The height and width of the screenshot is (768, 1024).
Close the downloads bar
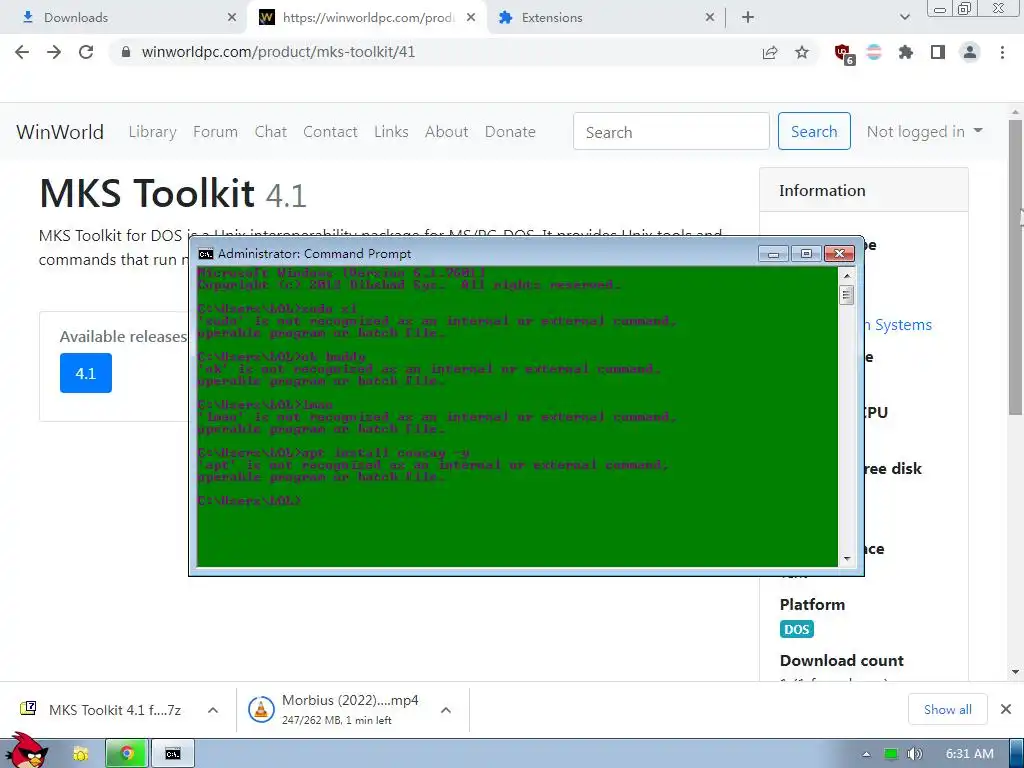(1006, 709)
